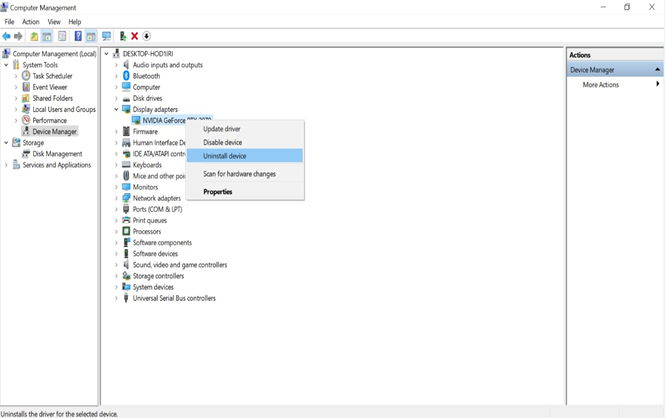Select Event Viewer in the tree
The image size is (665, 418).
(x=49, y=87)
